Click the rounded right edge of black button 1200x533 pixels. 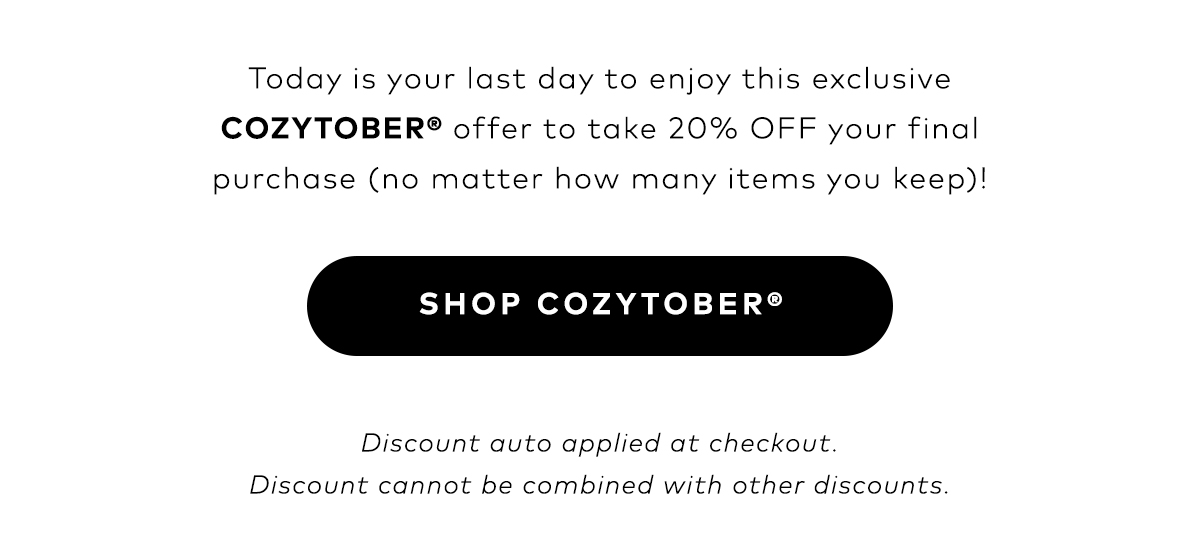(870, 306)
